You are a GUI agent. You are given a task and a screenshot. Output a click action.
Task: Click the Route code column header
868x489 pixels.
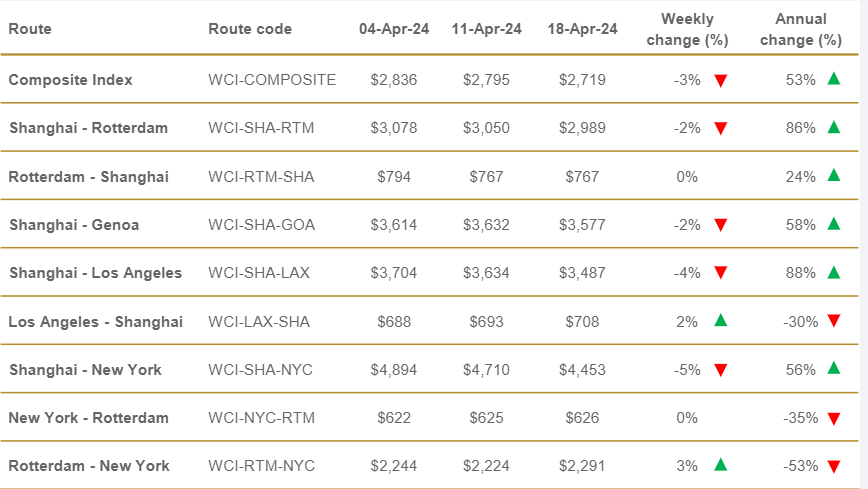(x=250, y=29)
